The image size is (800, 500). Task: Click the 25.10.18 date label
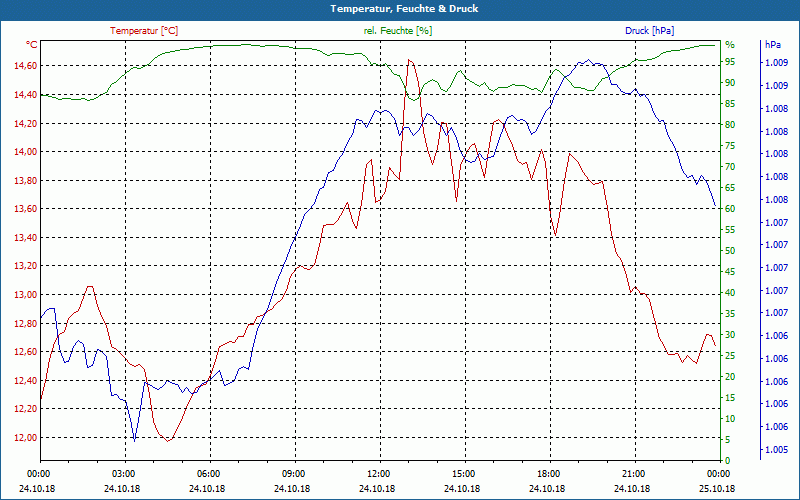click(x=717, y=488)
